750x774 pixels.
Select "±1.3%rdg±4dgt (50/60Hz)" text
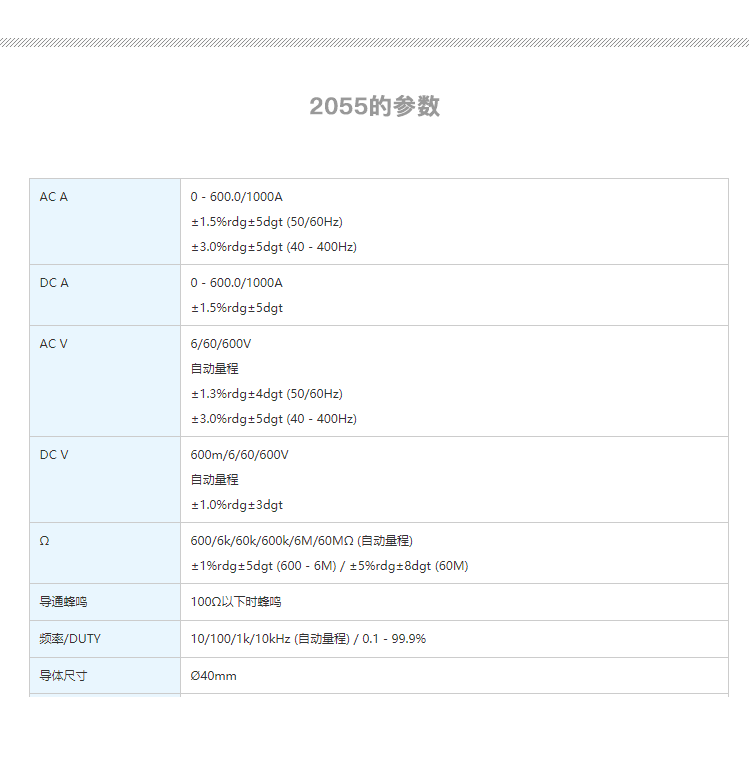pos(267,394)
